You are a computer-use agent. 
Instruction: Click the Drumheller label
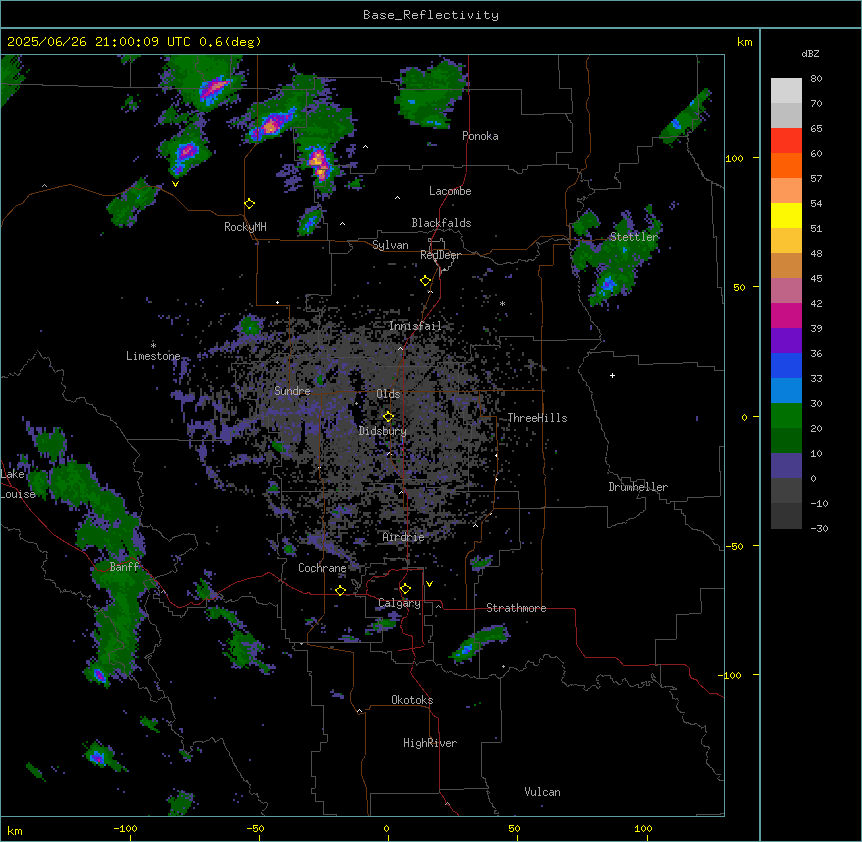638,487
